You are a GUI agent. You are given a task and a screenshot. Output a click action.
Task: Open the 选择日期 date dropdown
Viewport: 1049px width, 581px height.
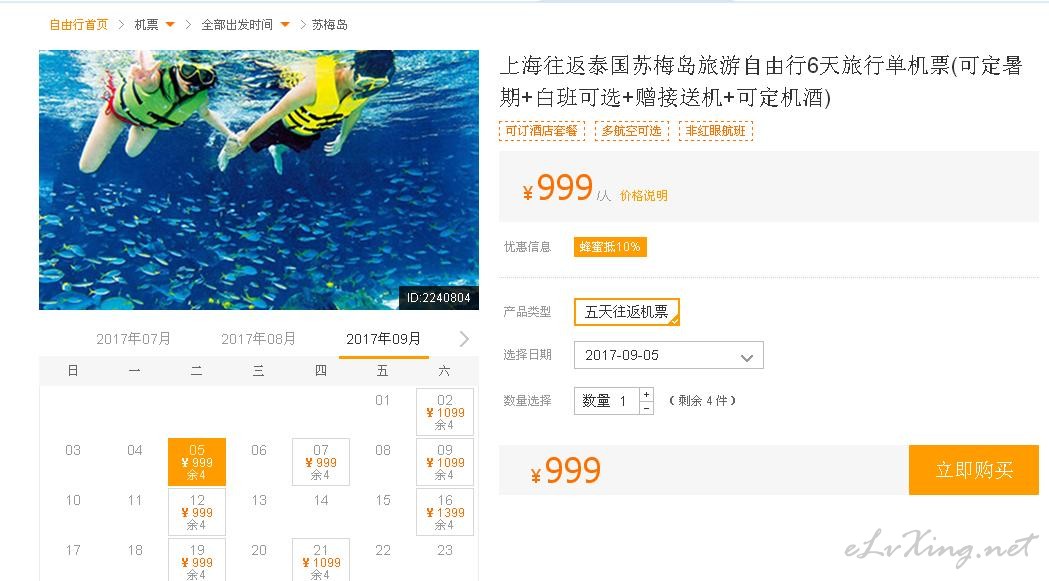point(668,355)
